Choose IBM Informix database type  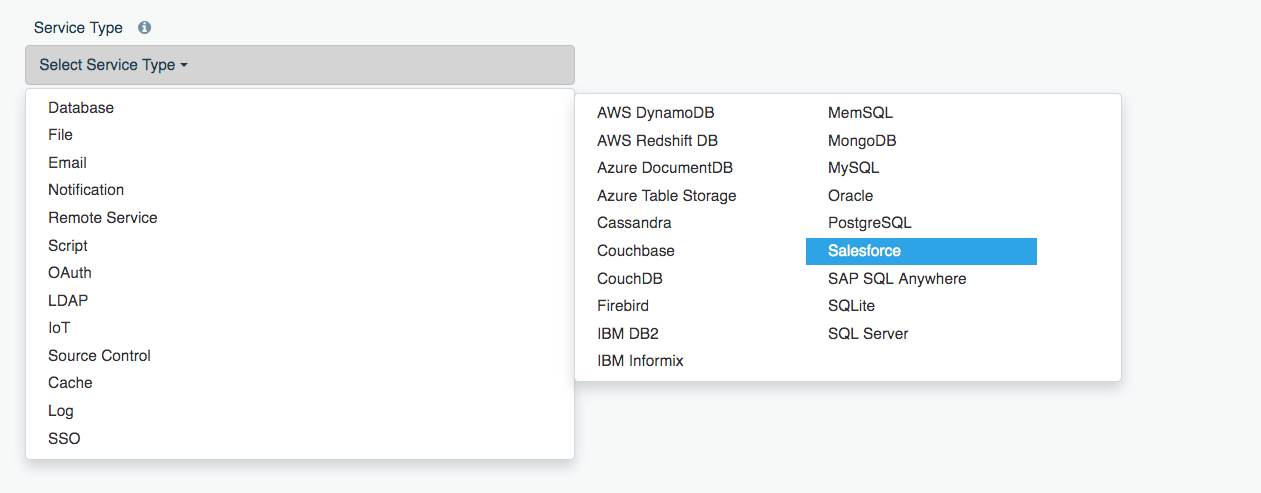coord(640,361)
